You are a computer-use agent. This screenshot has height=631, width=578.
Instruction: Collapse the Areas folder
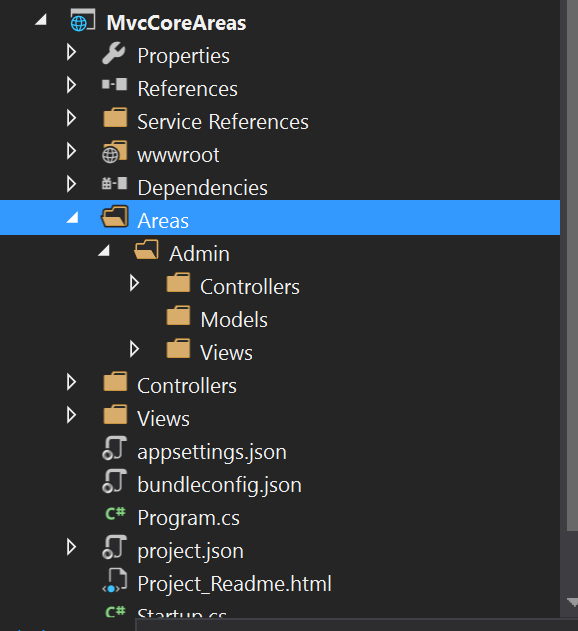point(72,218)
